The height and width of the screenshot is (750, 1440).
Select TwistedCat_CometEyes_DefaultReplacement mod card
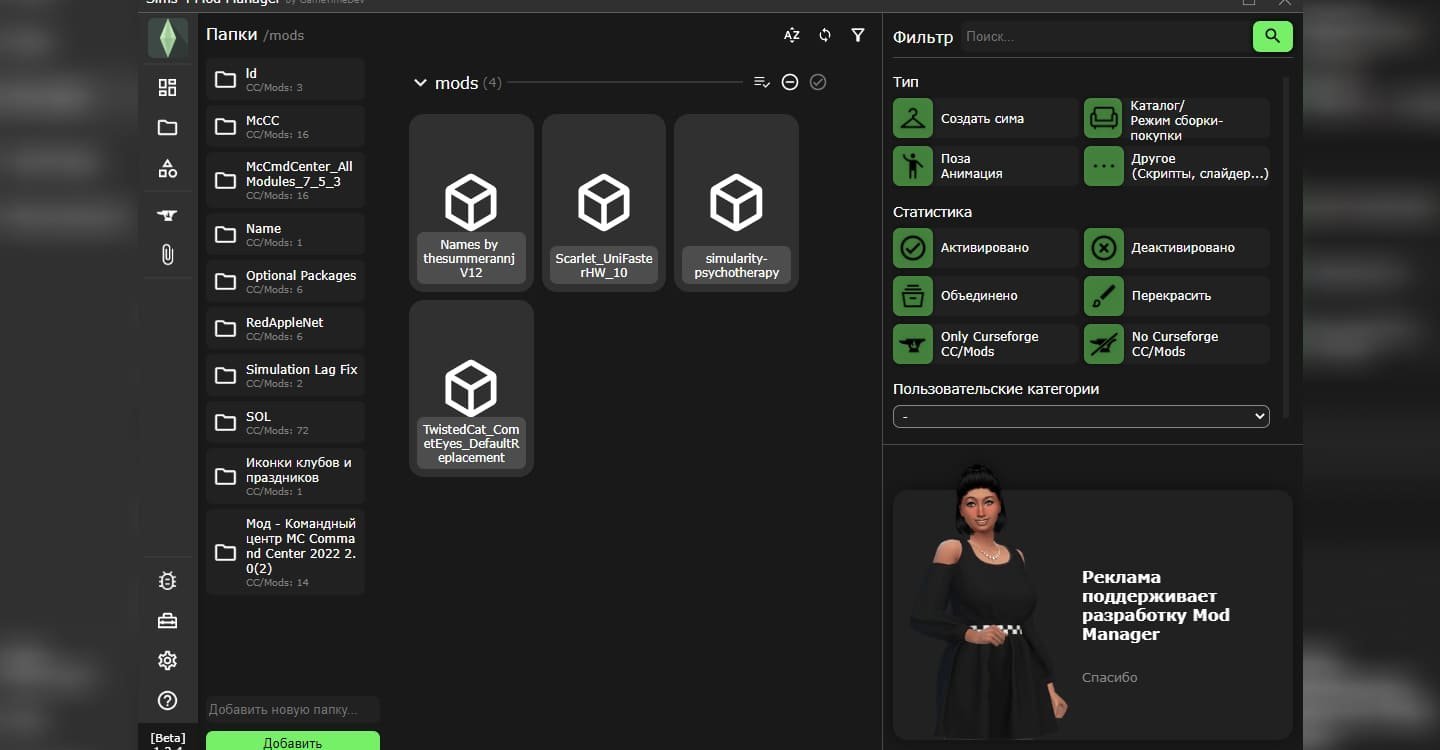471,388
